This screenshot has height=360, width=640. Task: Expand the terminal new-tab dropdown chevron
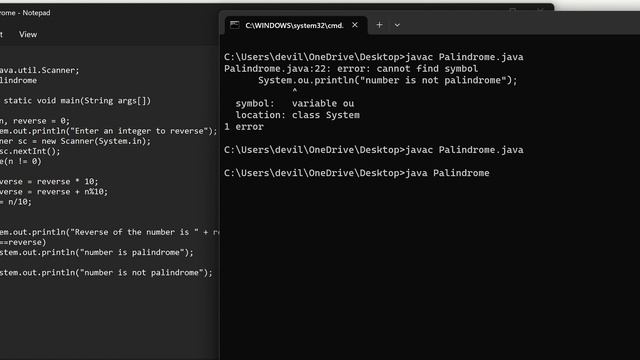tap(397, 25)
